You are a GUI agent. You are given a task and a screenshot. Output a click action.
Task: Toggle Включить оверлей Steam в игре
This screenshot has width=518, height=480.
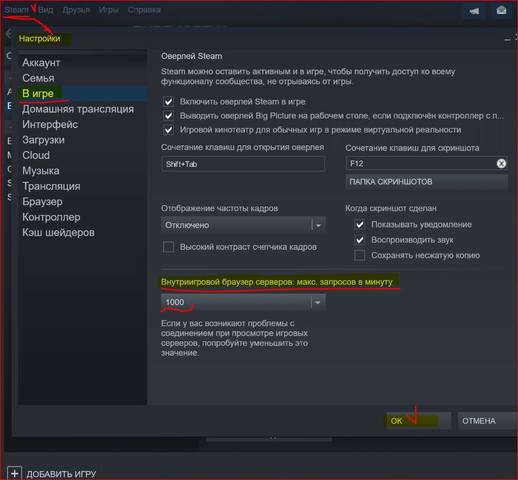pyautogui.click(x=168, y=102)
